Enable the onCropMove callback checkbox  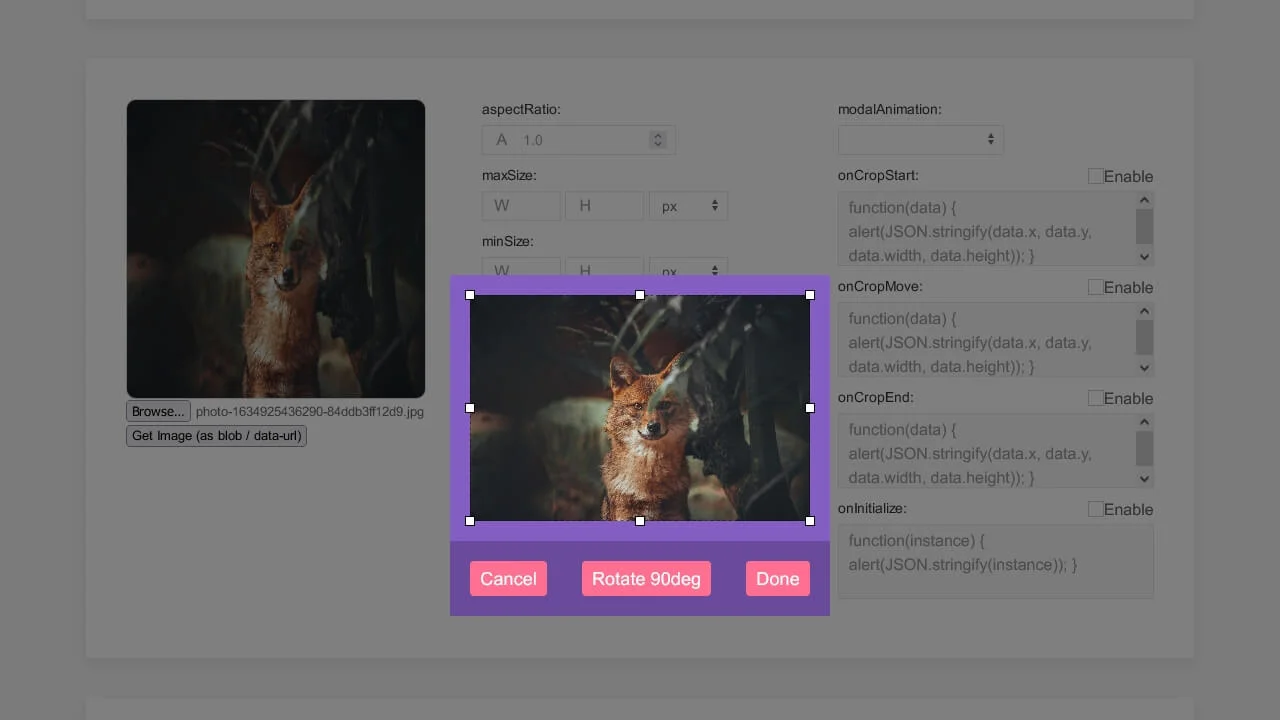(x=1095, y=287)
